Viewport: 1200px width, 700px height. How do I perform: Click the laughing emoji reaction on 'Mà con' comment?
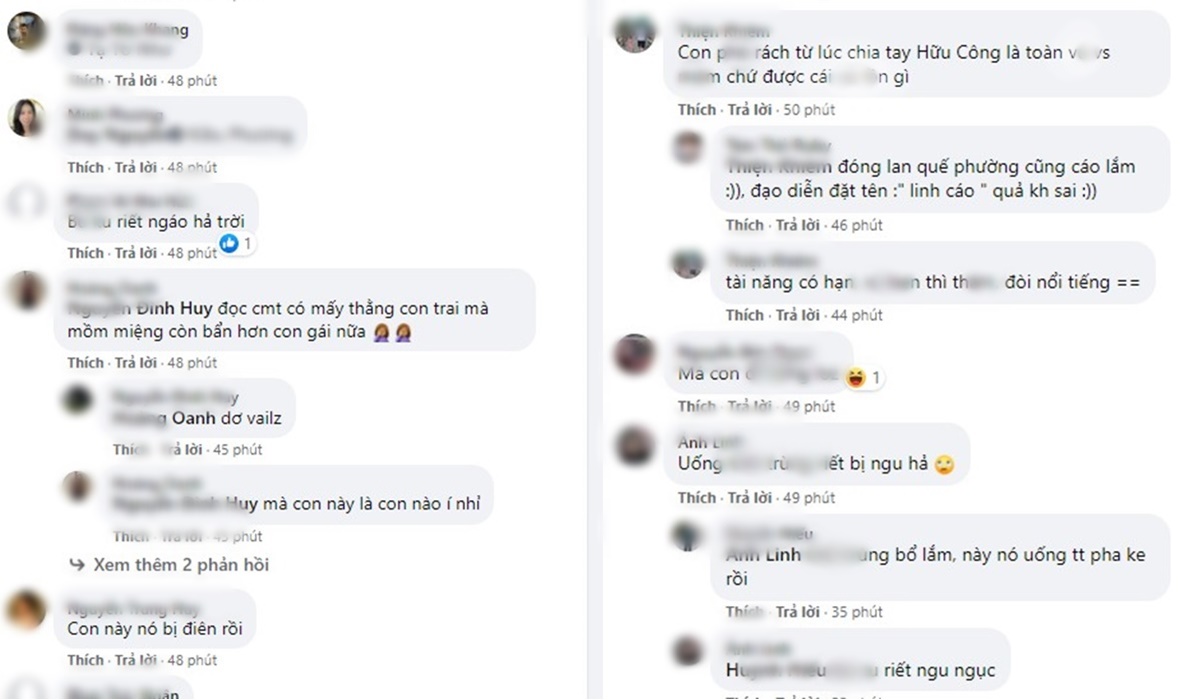tap(855, 378)
